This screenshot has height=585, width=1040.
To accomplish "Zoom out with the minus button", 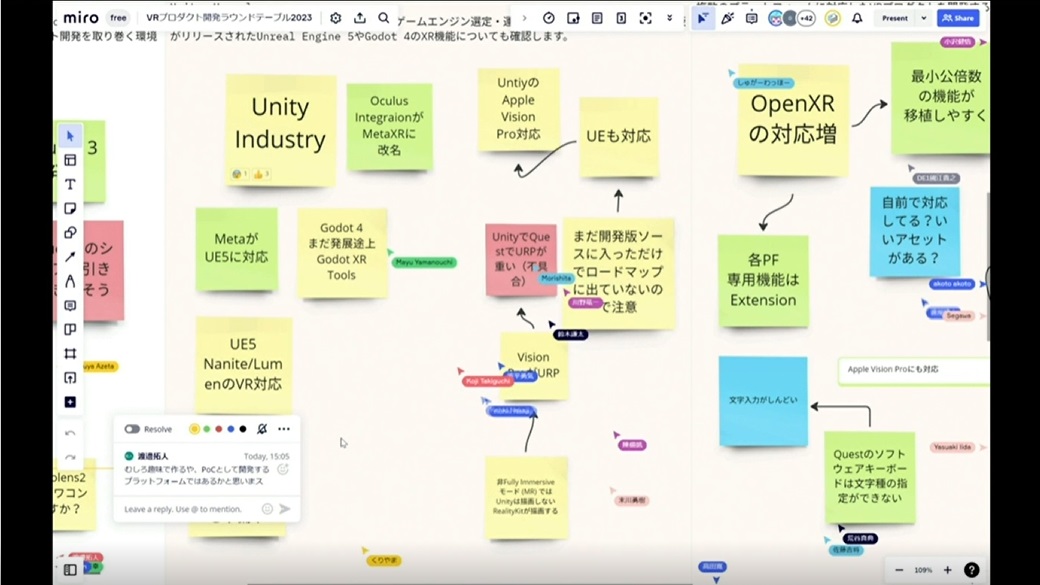I will [x=899, y=570].
